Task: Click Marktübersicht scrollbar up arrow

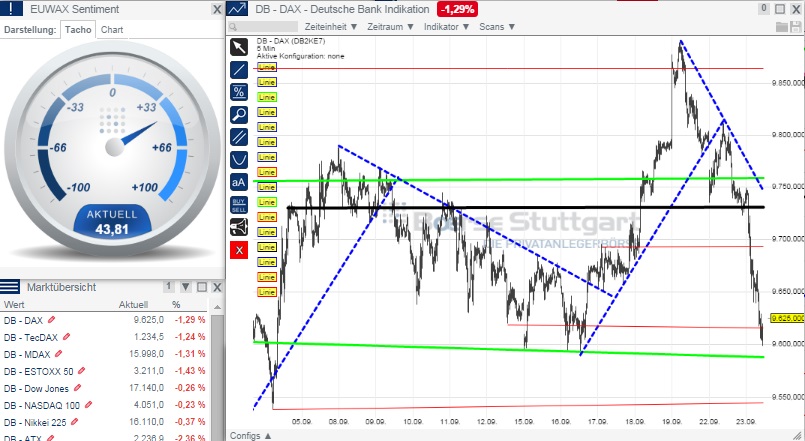Action: [217, 306]
